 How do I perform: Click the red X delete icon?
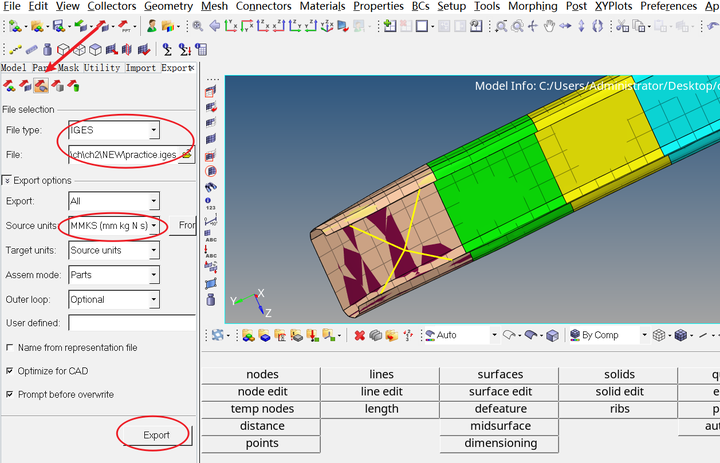pyautogui.click(x=360, y=335)
